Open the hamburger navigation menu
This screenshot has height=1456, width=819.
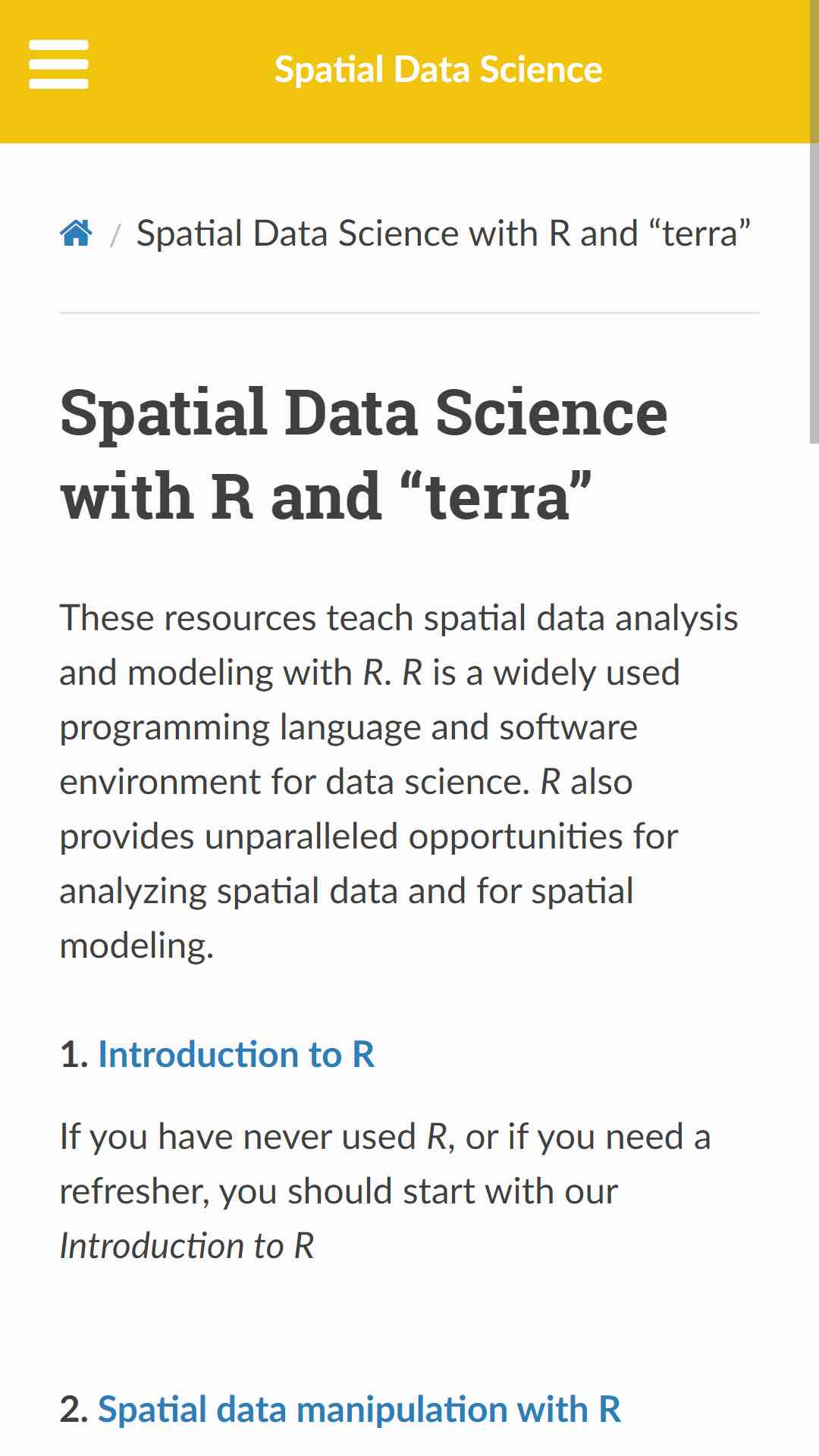click(58, 64)
